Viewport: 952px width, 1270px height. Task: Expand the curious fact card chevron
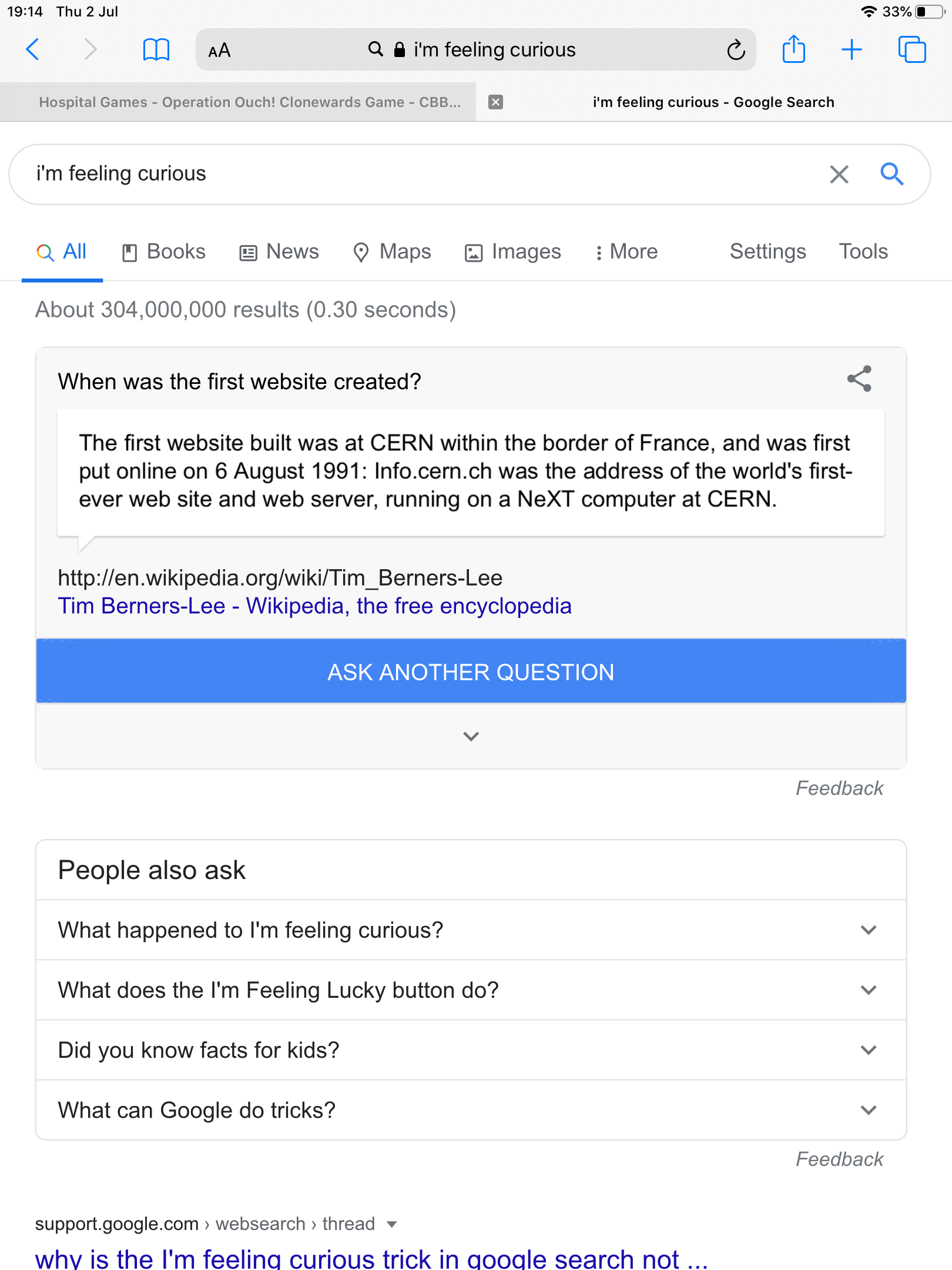tap(471, 736)
